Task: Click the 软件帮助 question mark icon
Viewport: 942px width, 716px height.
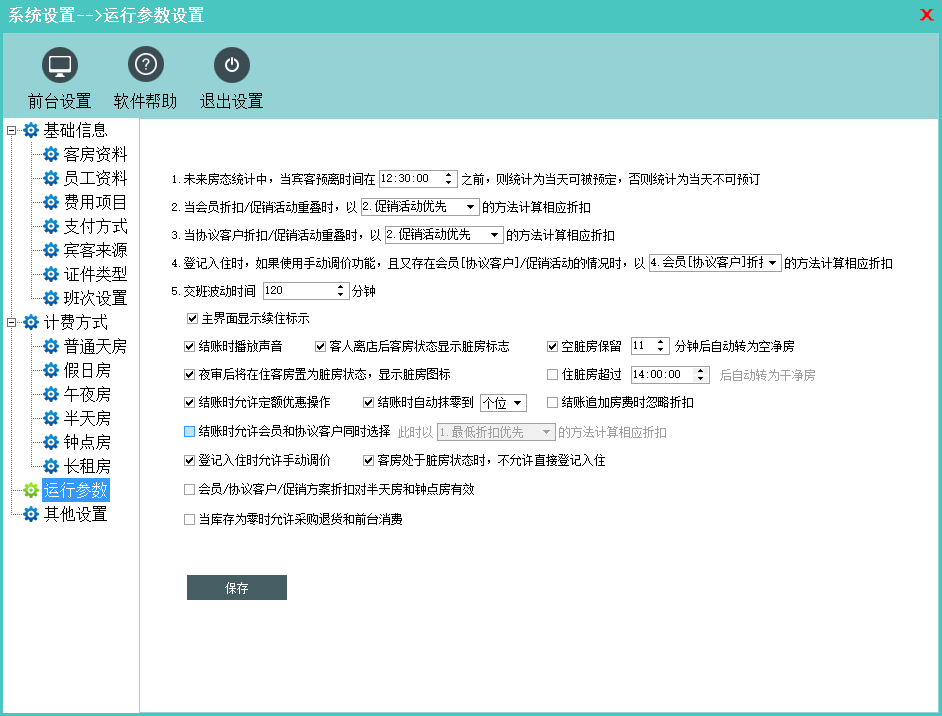Action: click(x=145, y=66)
